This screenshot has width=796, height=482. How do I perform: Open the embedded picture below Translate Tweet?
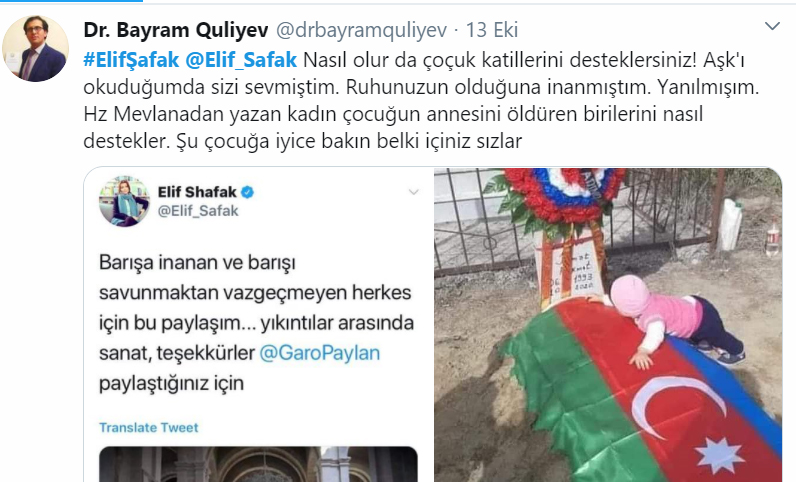point(258,464)
